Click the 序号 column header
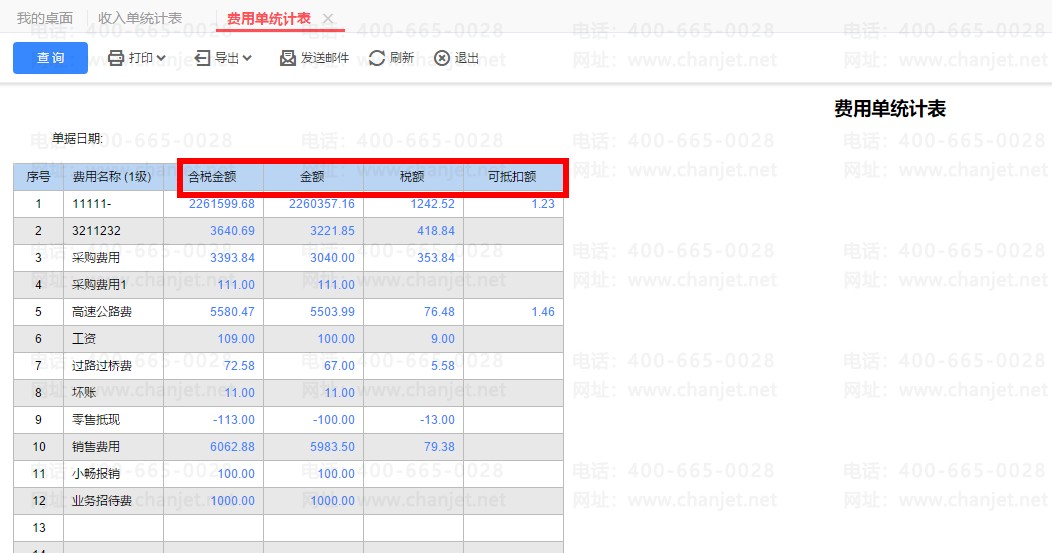1052x553 pixels. tap(38, 177)
